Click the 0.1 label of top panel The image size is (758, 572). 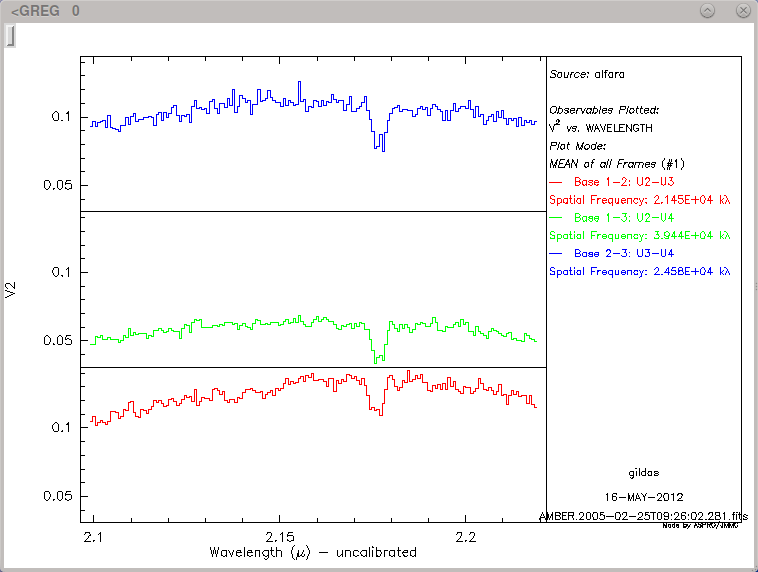(x=61, y=117)
